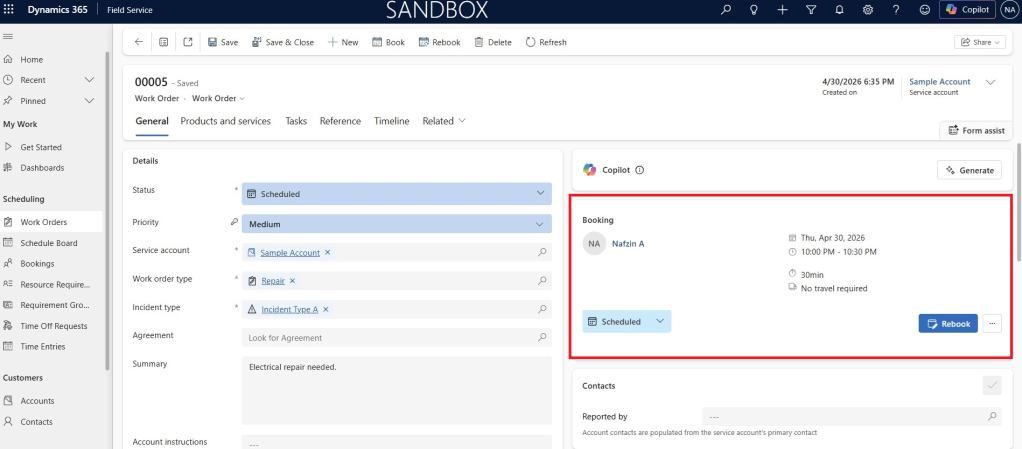Search the Service account lookup magnifier

pos(542,252)
